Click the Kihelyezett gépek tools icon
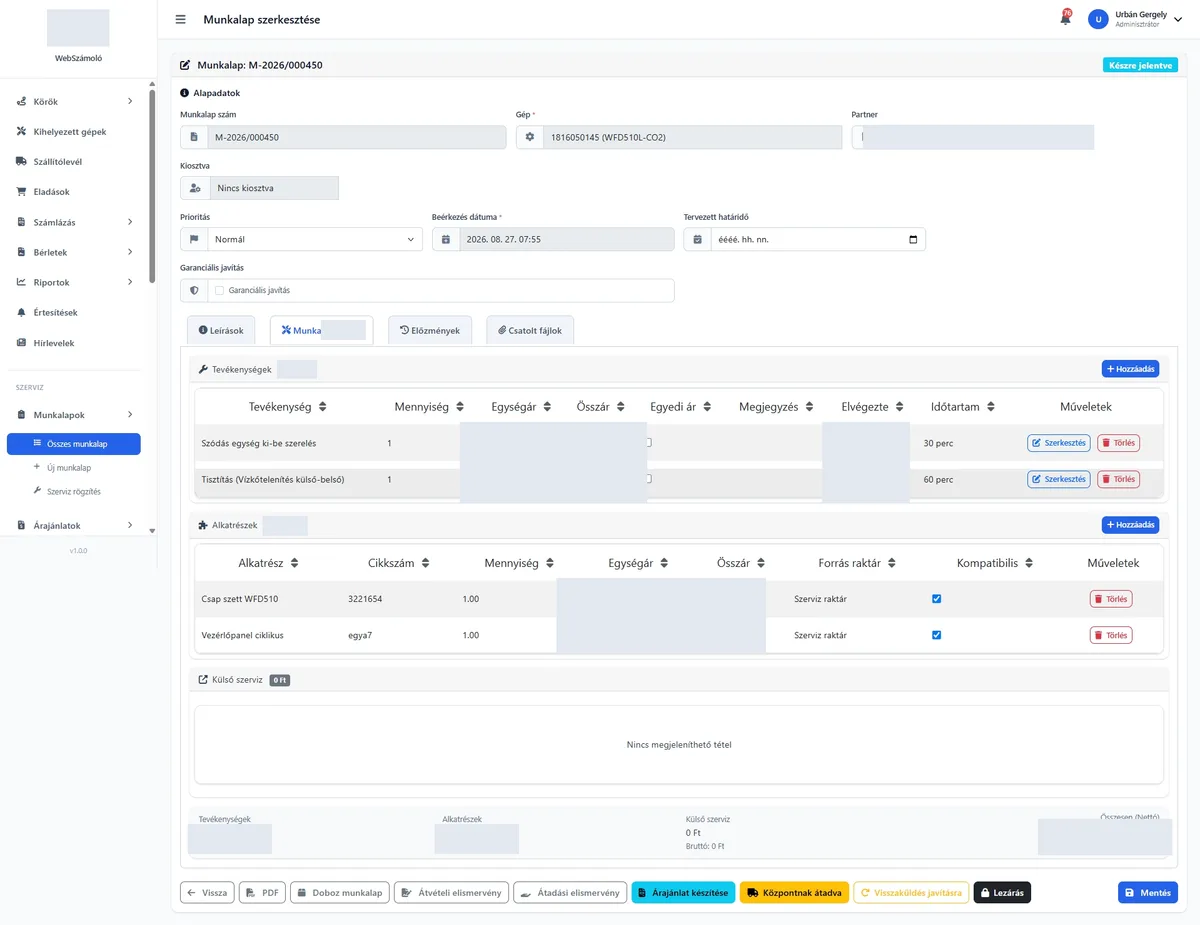 point(21,132)
